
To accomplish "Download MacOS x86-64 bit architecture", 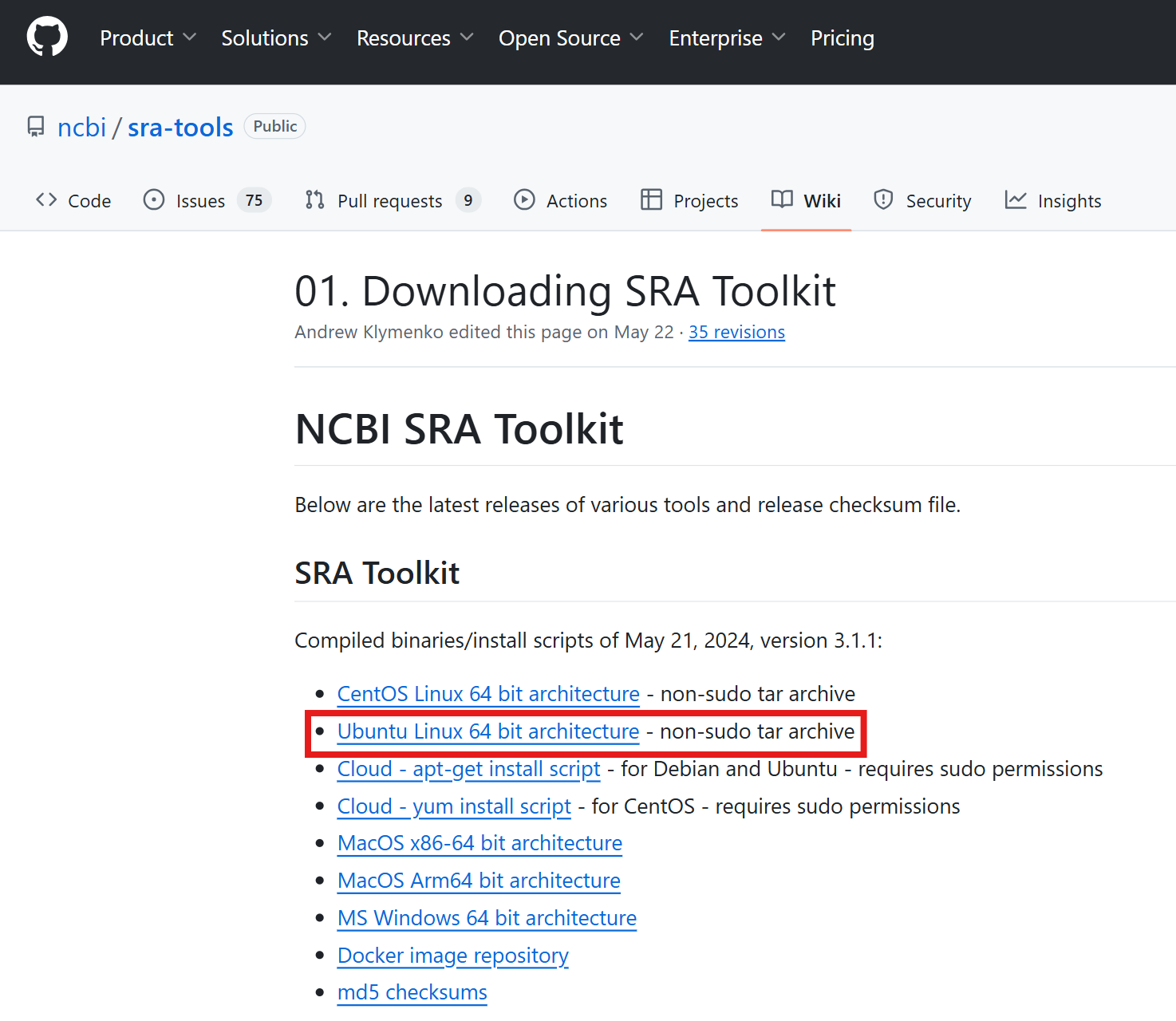I will 479,843.
